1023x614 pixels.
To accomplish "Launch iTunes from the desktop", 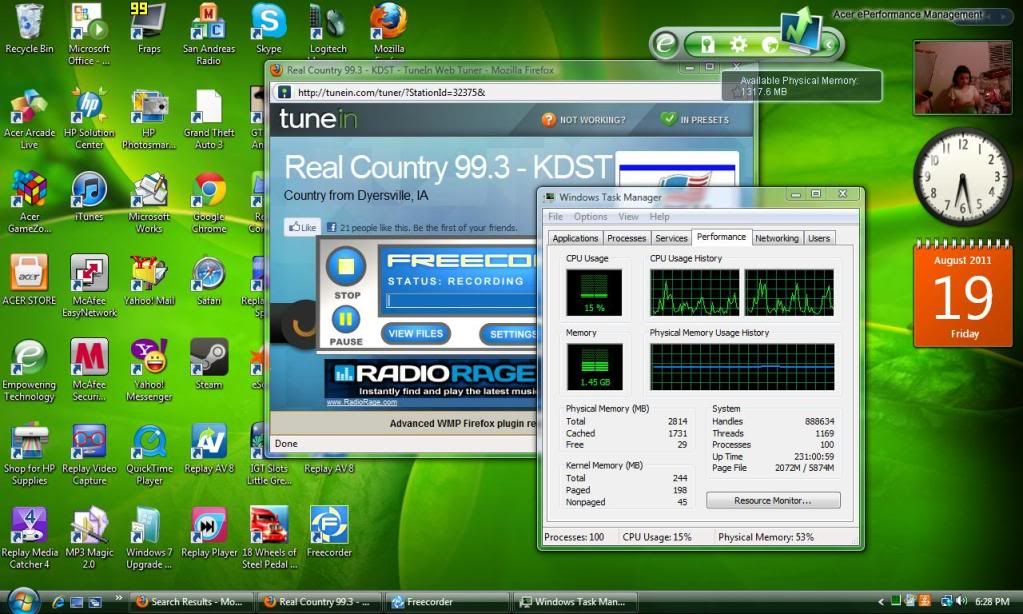I will 89,190.
